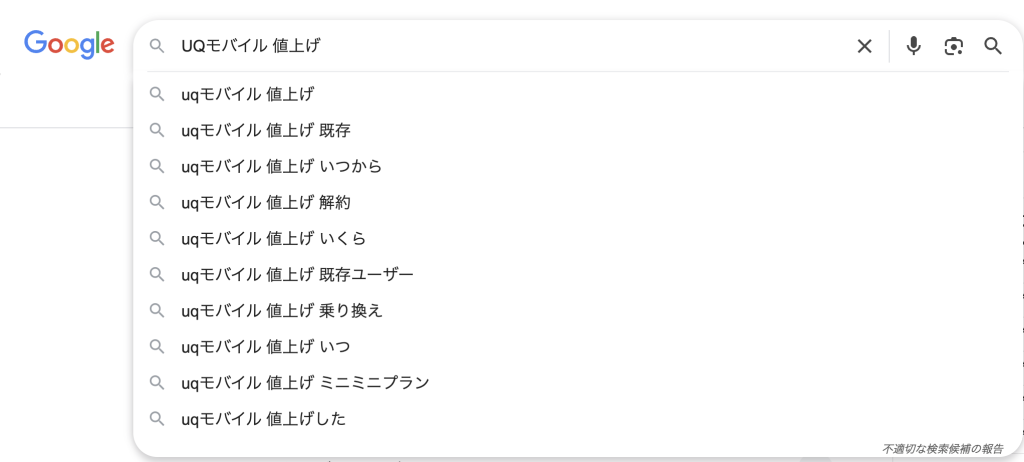Select the "値上げ いくら" suggestion
The height and width of the screenshot is (462, 1024).
(274, 238)
